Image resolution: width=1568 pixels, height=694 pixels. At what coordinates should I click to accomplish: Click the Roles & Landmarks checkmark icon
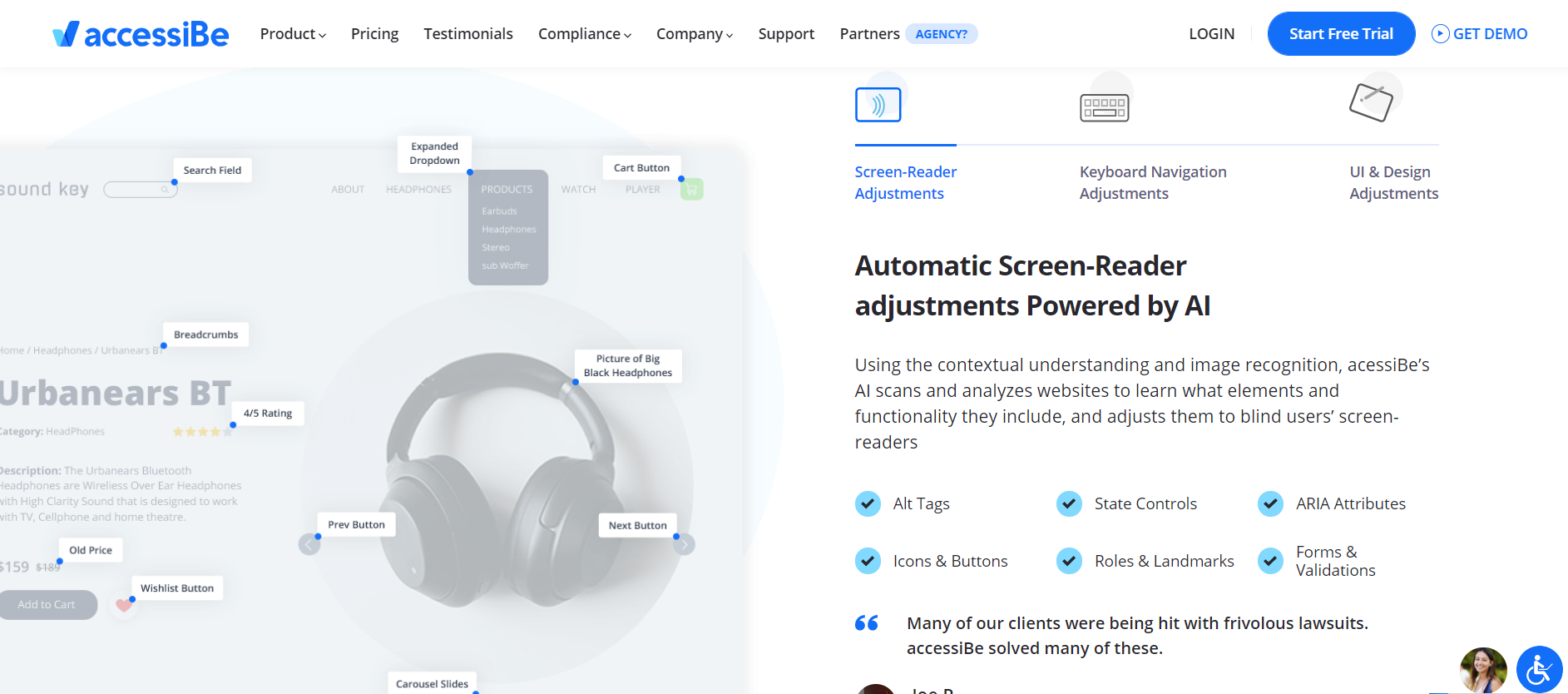point(1069,561)
